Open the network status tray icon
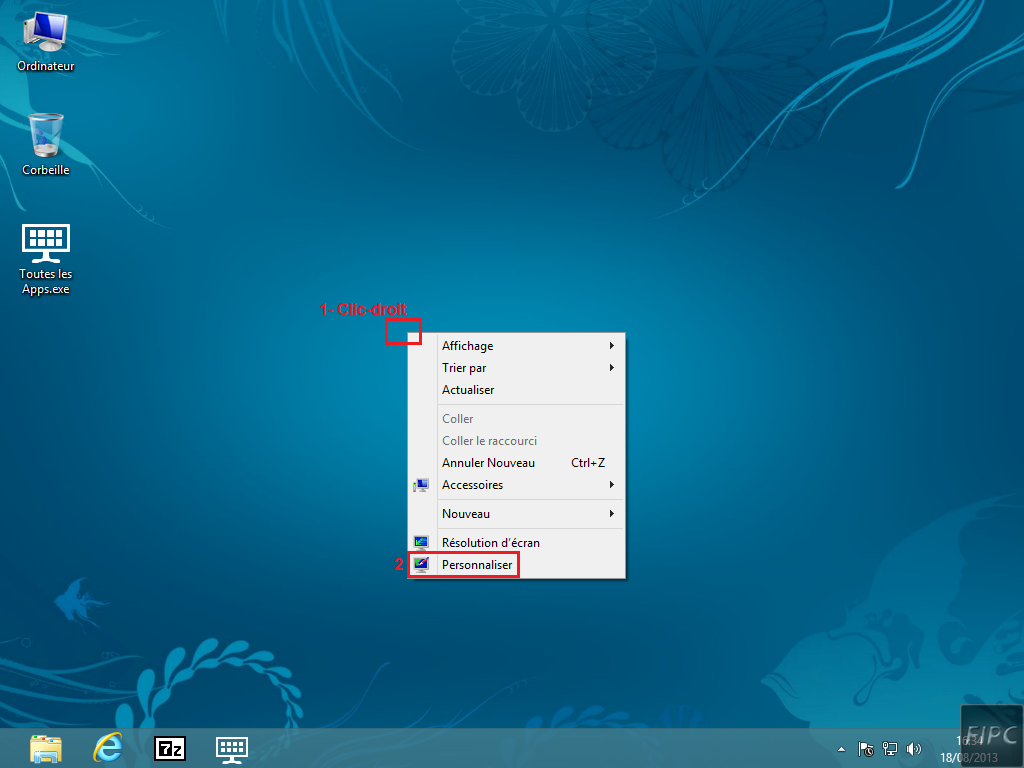 pos(890,749)
